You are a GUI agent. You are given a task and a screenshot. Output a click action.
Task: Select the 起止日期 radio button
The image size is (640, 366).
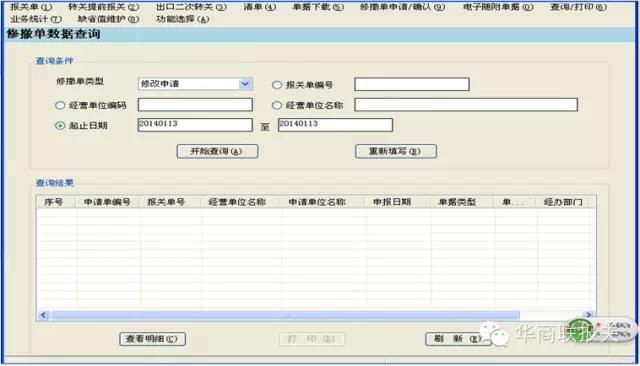pyautogui.click(x=60, y=126)
